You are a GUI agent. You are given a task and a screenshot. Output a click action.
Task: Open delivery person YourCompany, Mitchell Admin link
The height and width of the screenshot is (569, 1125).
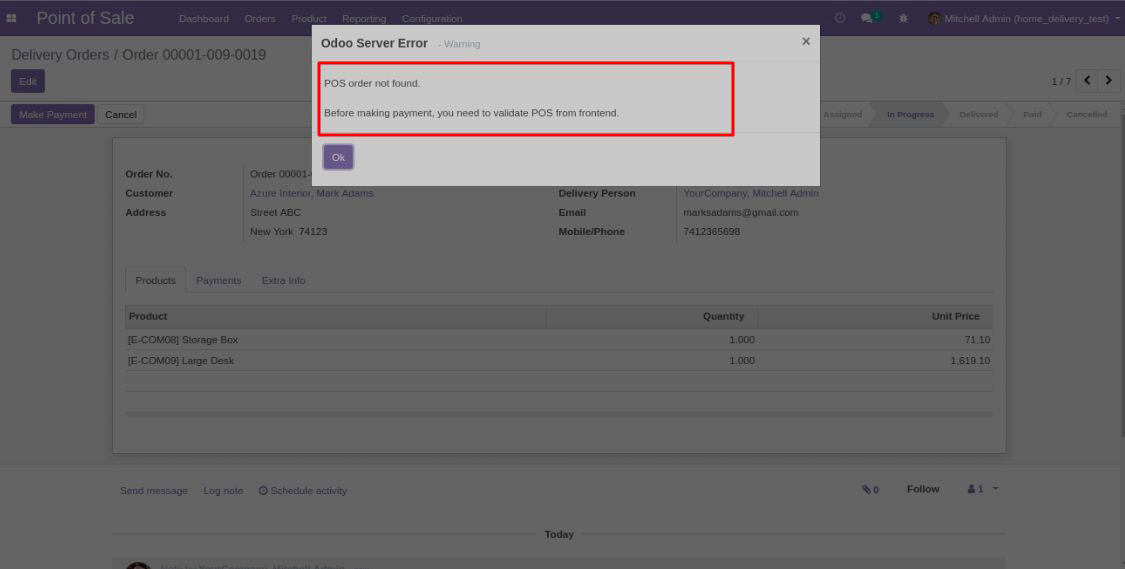[x=750, y=193]
